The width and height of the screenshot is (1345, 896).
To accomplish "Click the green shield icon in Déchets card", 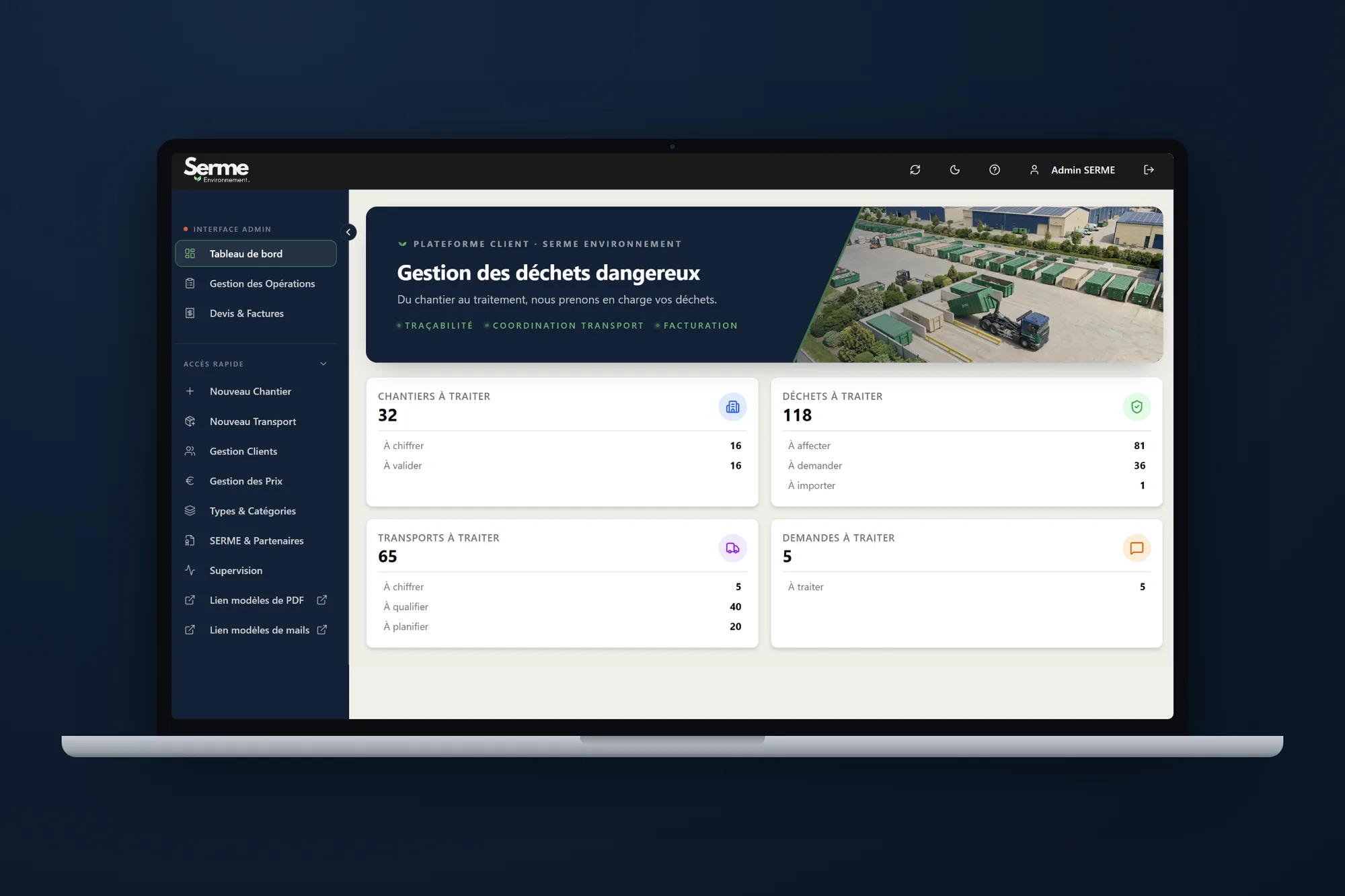I will (1137, 407).
